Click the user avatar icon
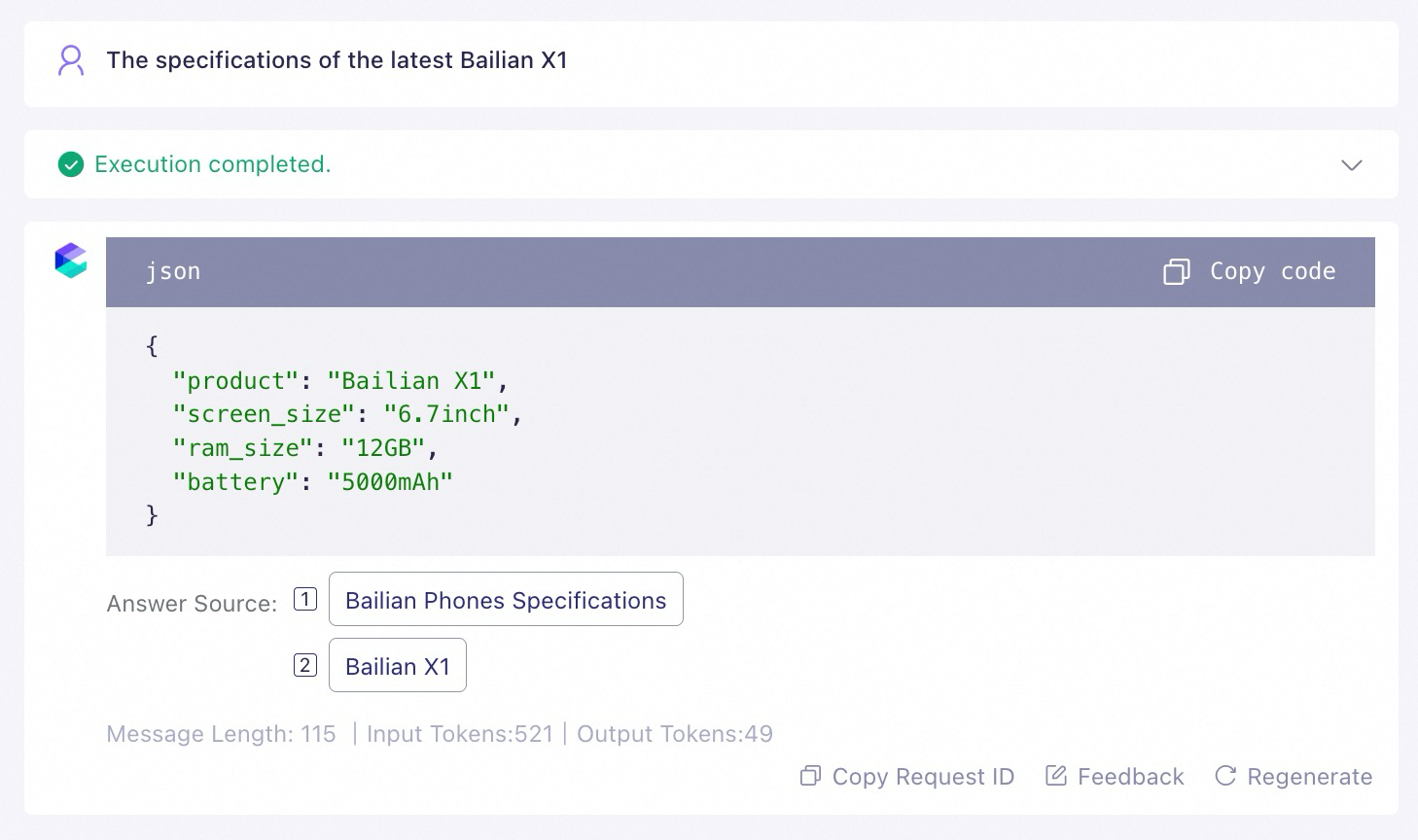This screenshot has height=840, width=1418. [x=71, y=60]
